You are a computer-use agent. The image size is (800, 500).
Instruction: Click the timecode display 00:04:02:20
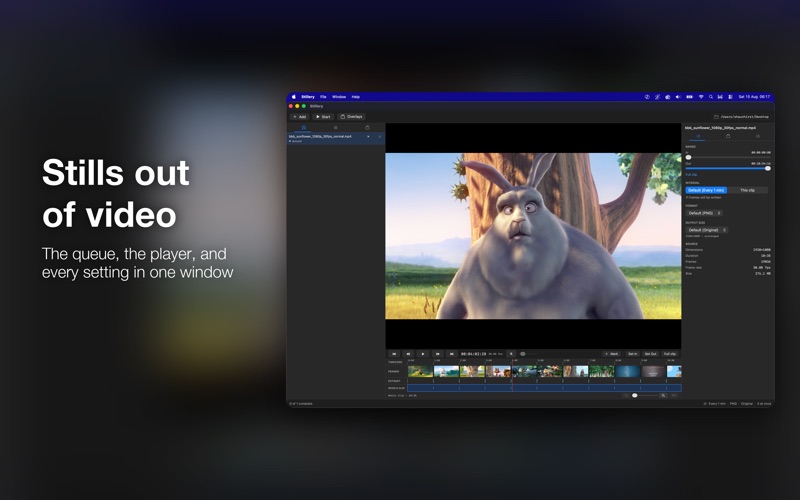point(473,354)
